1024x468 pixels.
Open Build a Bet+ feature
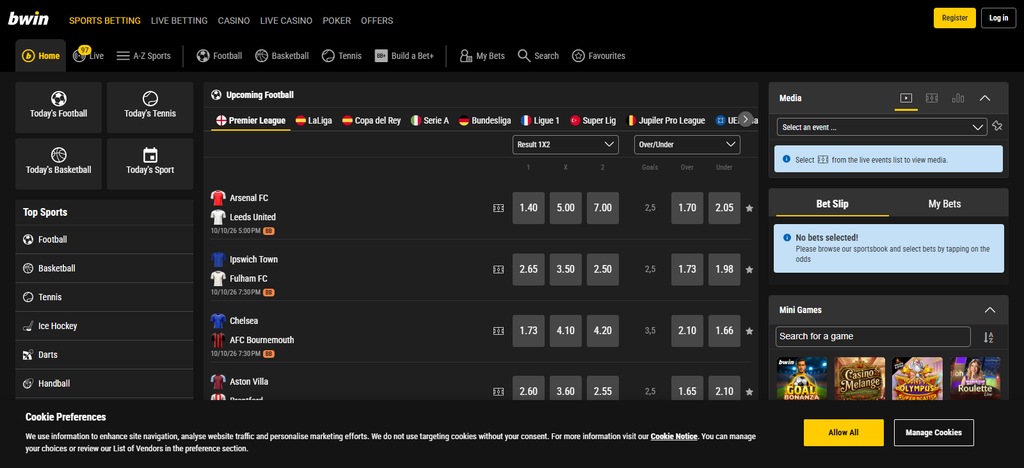pos(404,56)
